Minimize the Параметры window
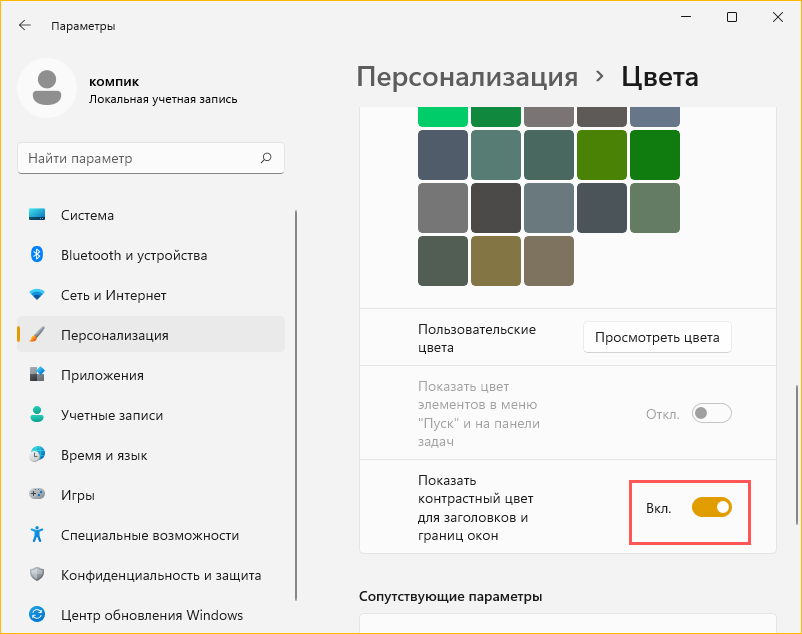This screenshot has height=634, width=802. [686, 17]
